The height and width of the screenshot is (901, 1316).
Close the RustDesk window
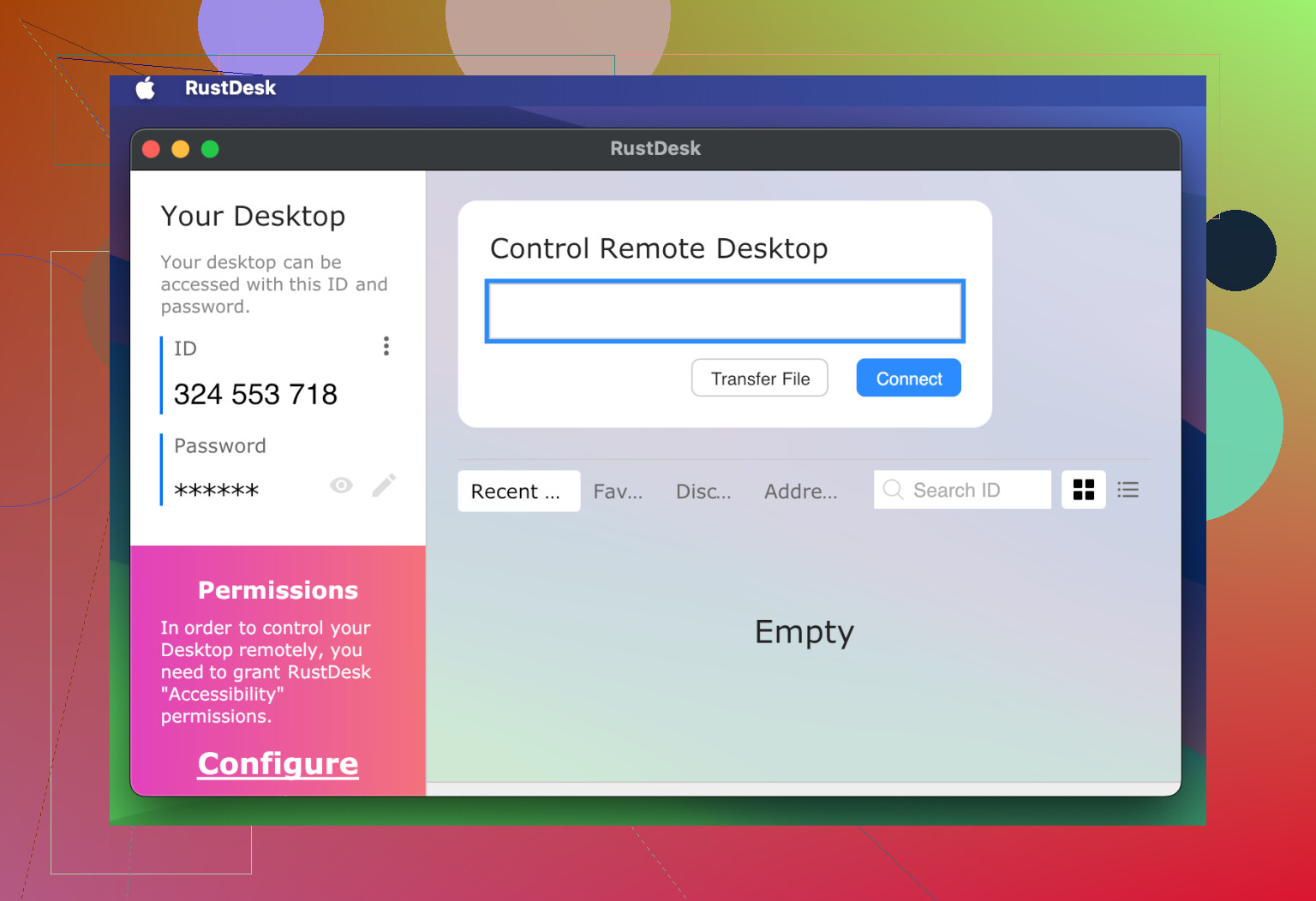click(x=152, y=149)
